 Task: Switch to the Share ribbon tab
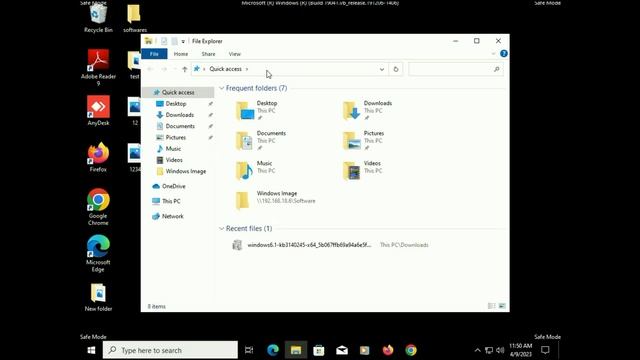pyautogui.click(x=208, y=54)
